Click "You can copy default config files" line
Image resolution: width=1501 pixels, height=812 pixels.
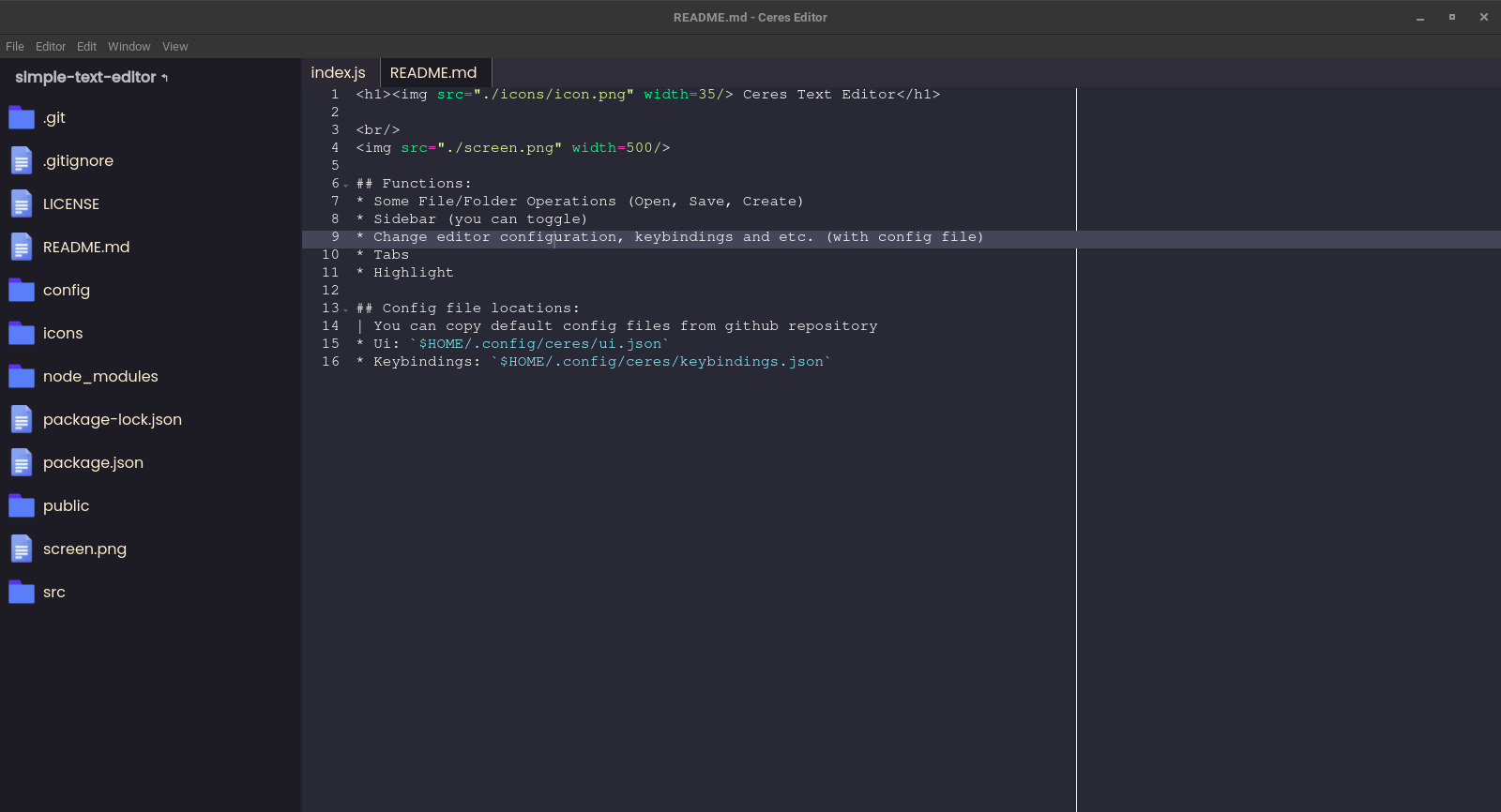coord(523,325)
